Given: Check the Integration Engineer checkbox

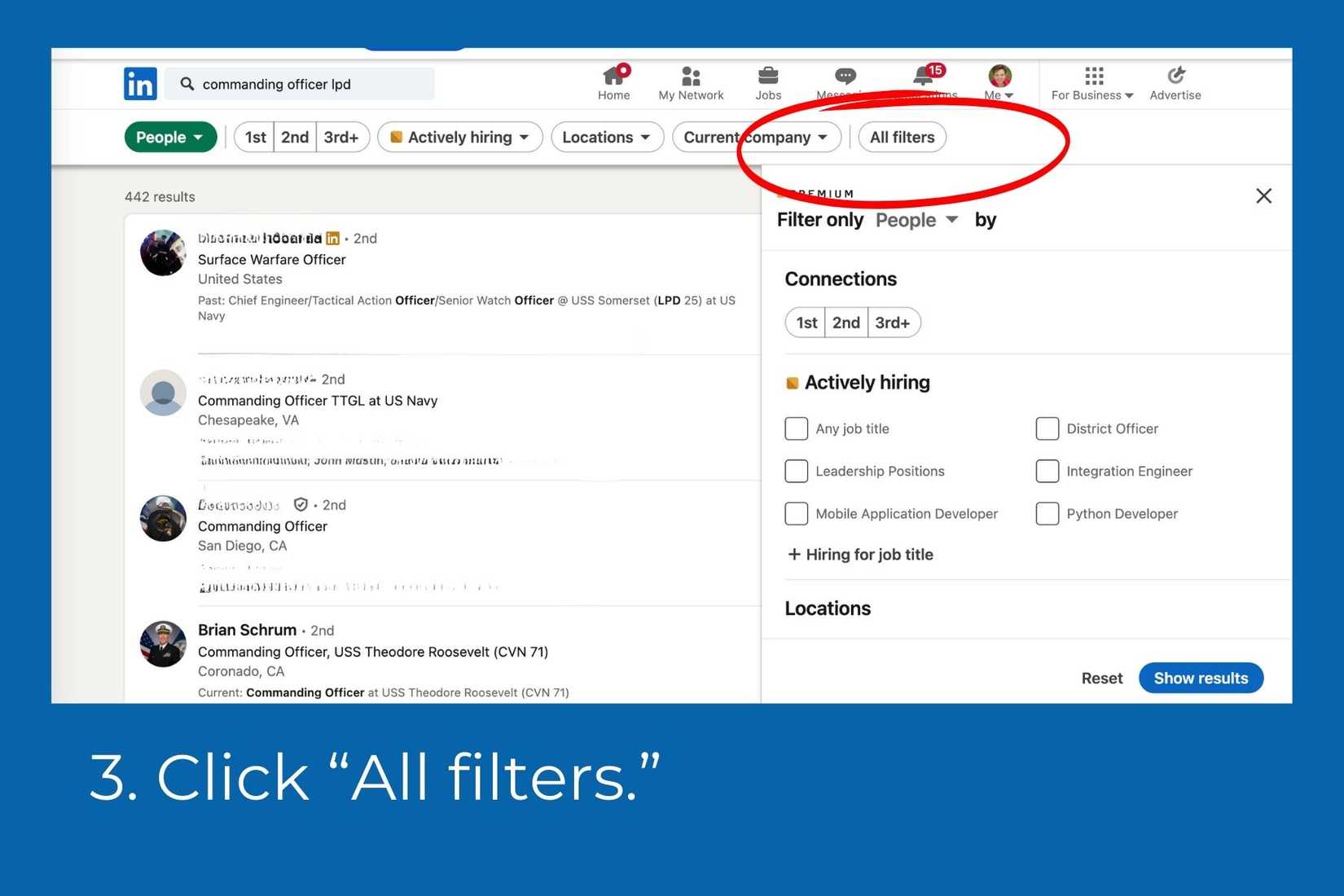Looking at the screenshot, I should click(x=1047, y=471).
